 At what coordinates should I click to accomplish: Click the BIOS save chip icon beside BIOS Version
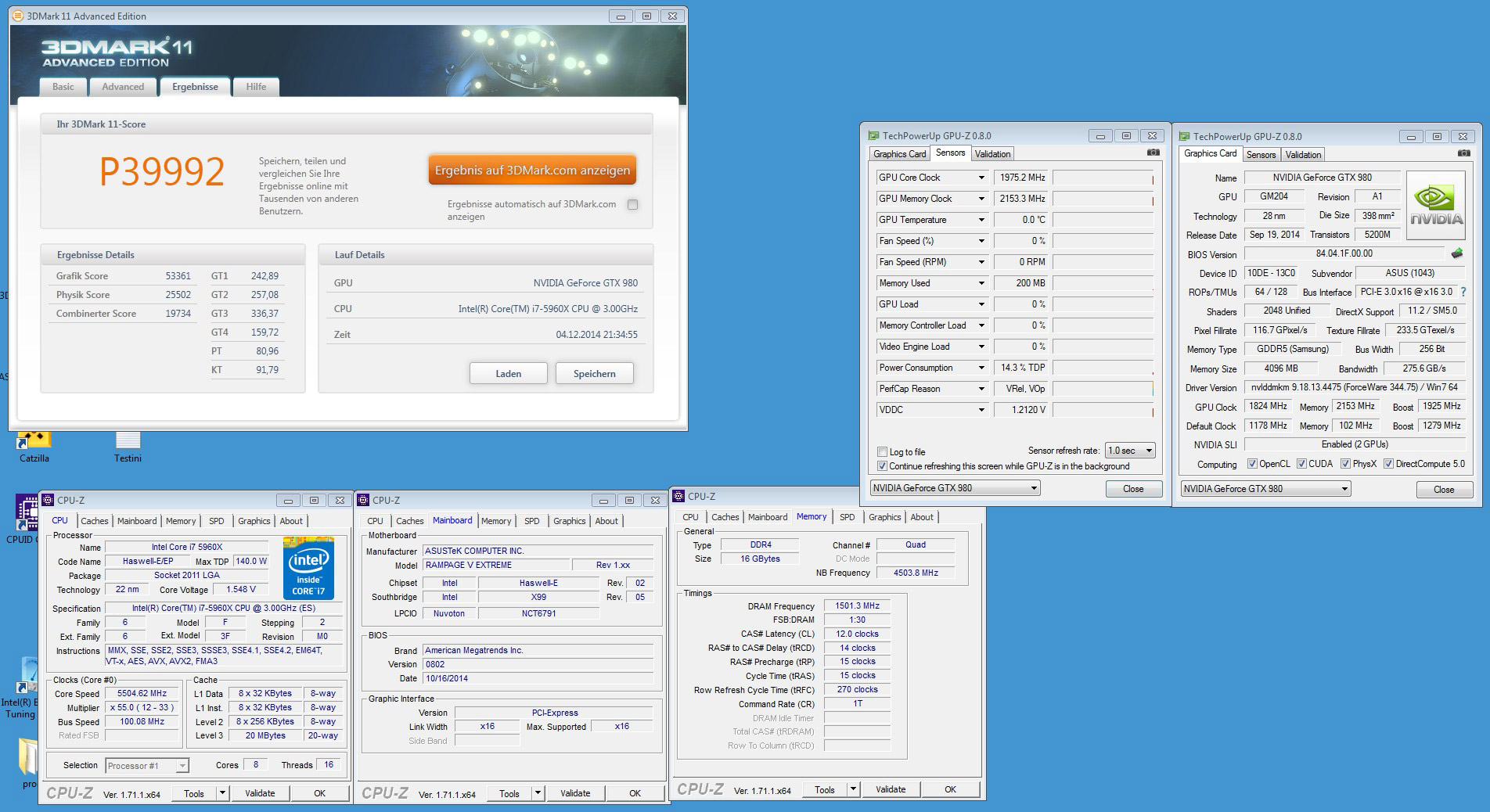[1456, 253]
